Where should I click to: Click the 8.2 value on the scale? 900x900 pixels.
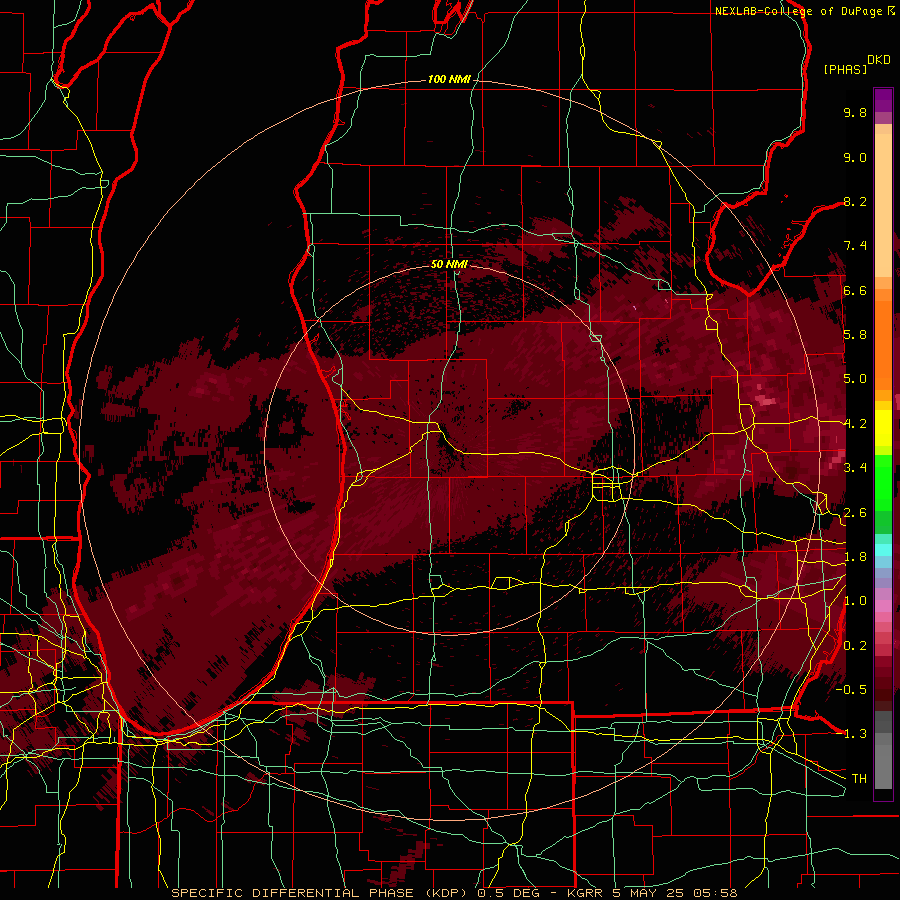click(855, 201)
